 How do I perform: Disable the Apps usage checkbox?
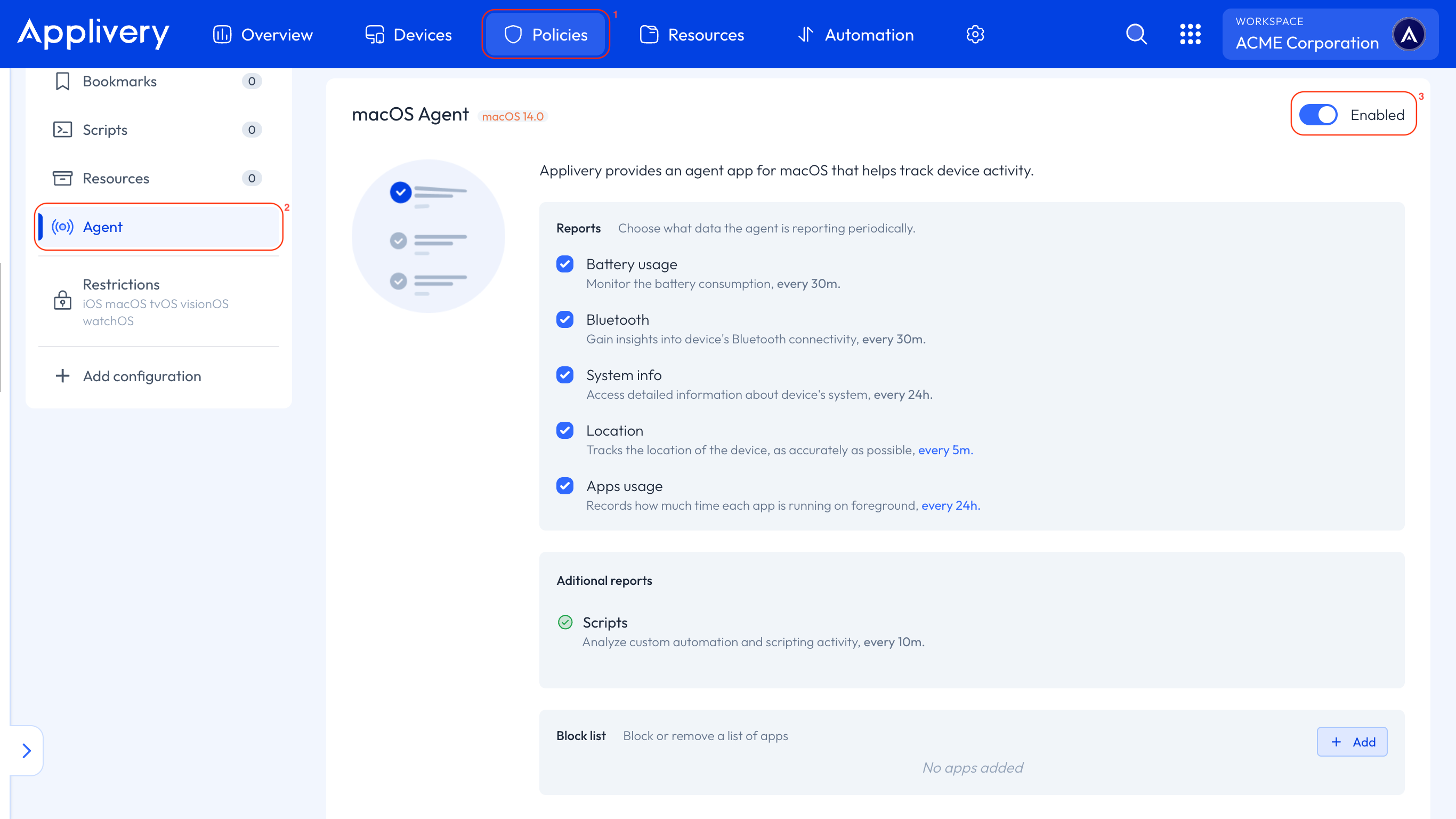[x=564, y=486]
